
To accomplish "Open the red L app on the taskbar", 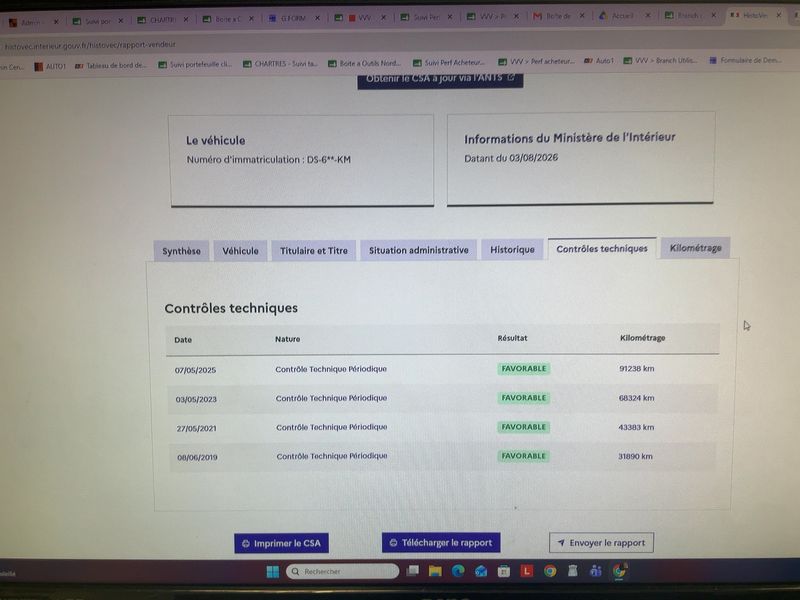I will coord(527,571).
